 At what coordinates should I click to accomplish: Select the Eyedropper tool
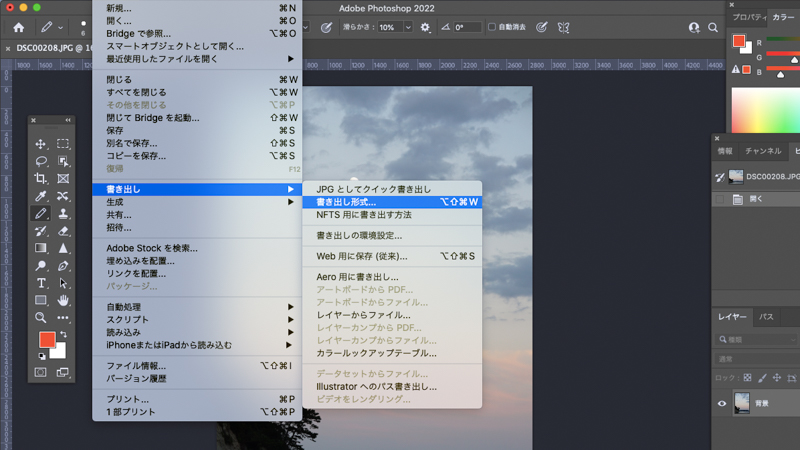40,196
